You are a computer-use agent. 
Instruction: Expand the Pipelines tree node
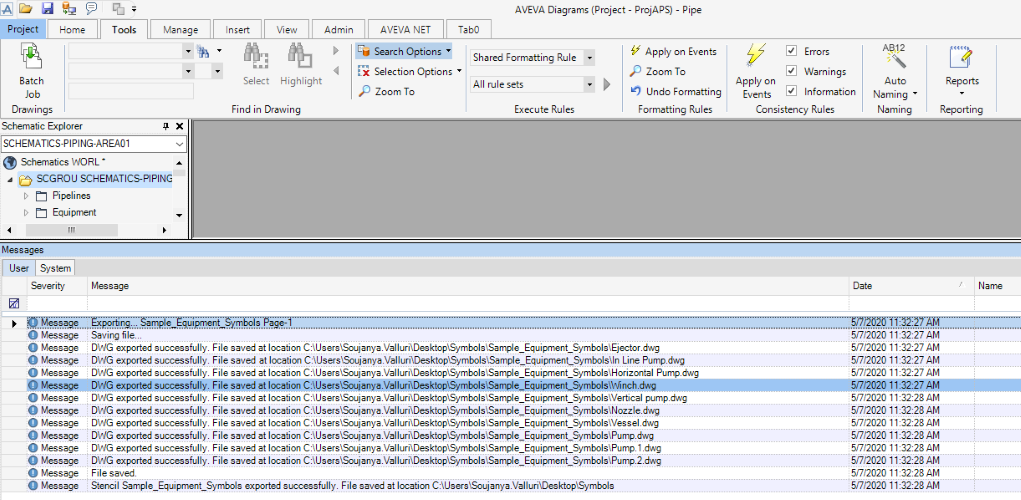[x=26, y=196]
